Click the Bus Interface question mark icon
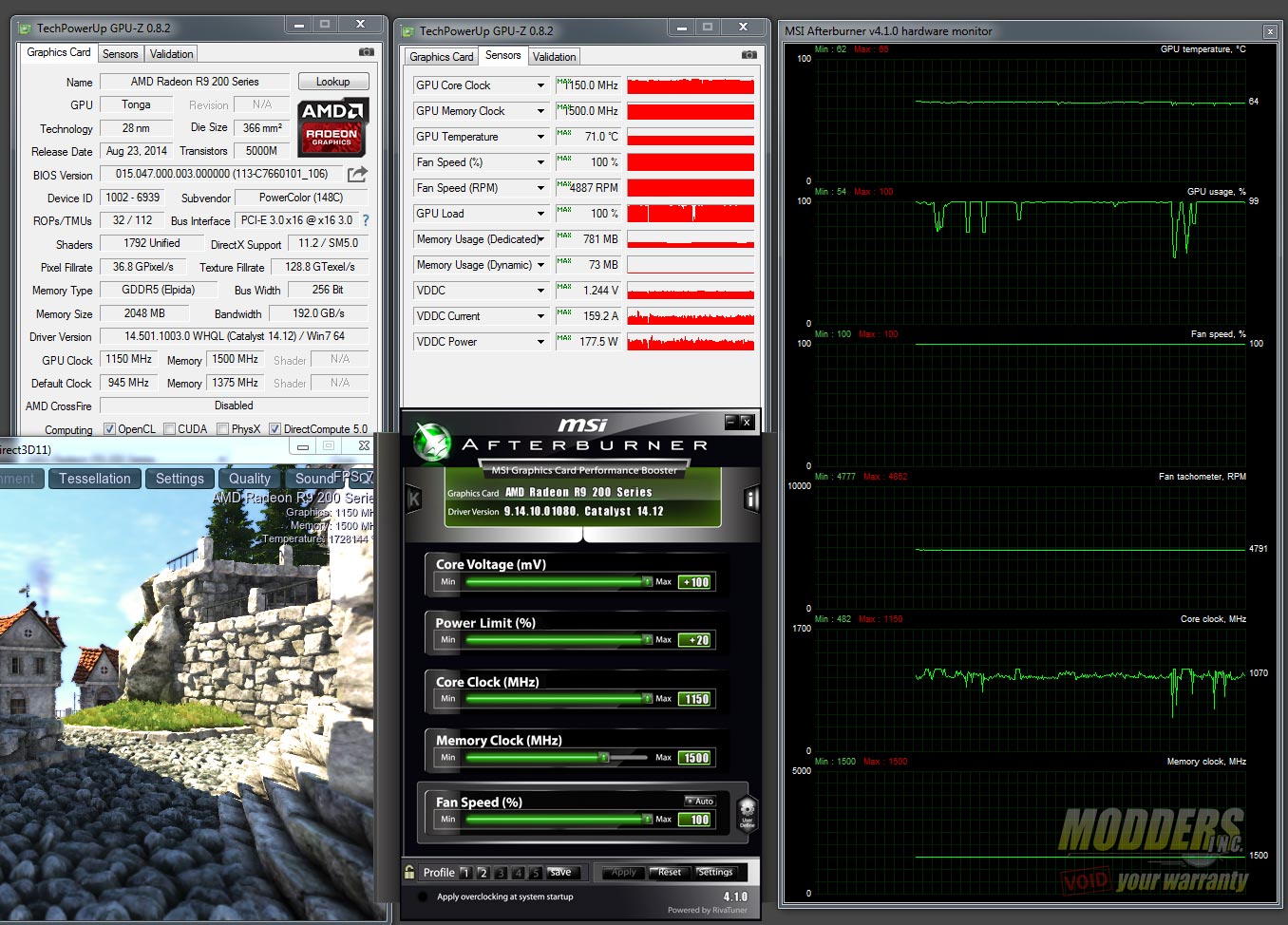 tap(366, 220)
